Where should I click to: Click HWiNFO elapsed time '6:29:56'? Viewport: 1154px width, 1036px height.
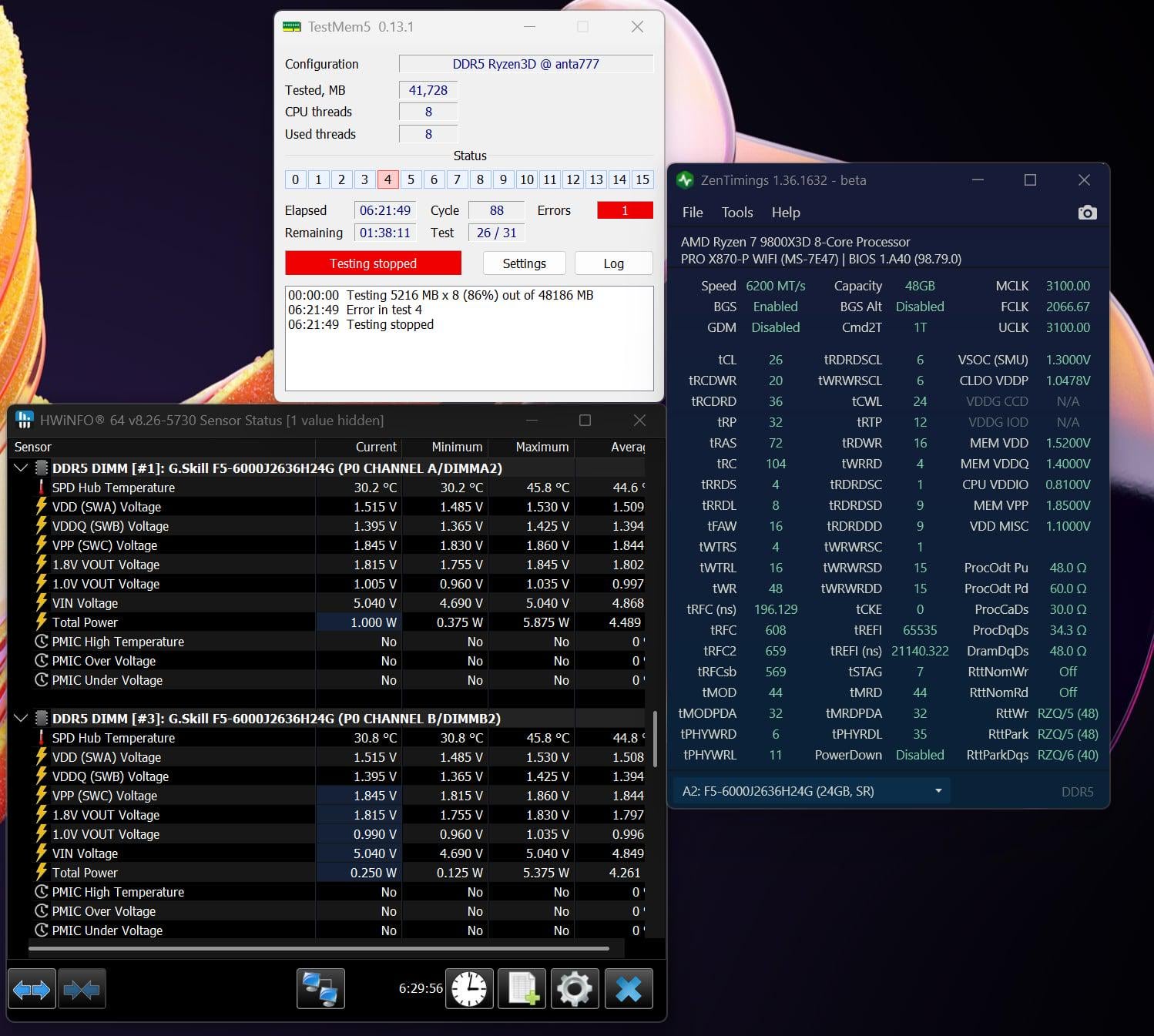[x=421, y=988]
